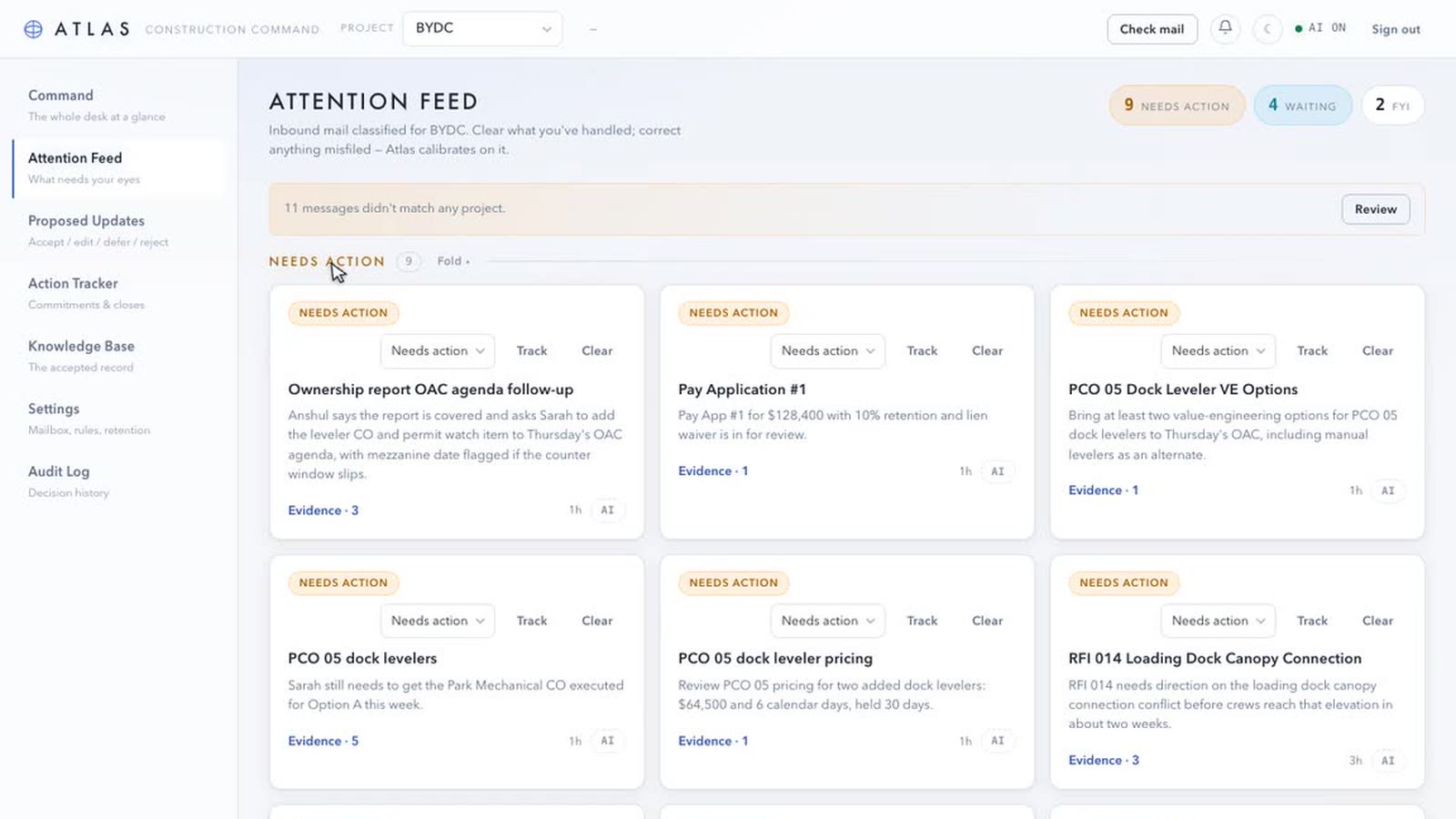Open Evidence · 1 on Pay Application #1 card

[x=713, y=471]
